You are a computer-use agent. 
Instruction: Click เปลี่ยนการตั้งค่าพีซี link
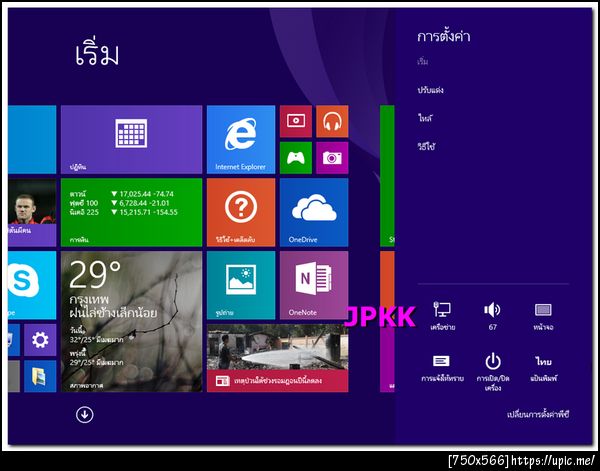(x=538, y=414)
